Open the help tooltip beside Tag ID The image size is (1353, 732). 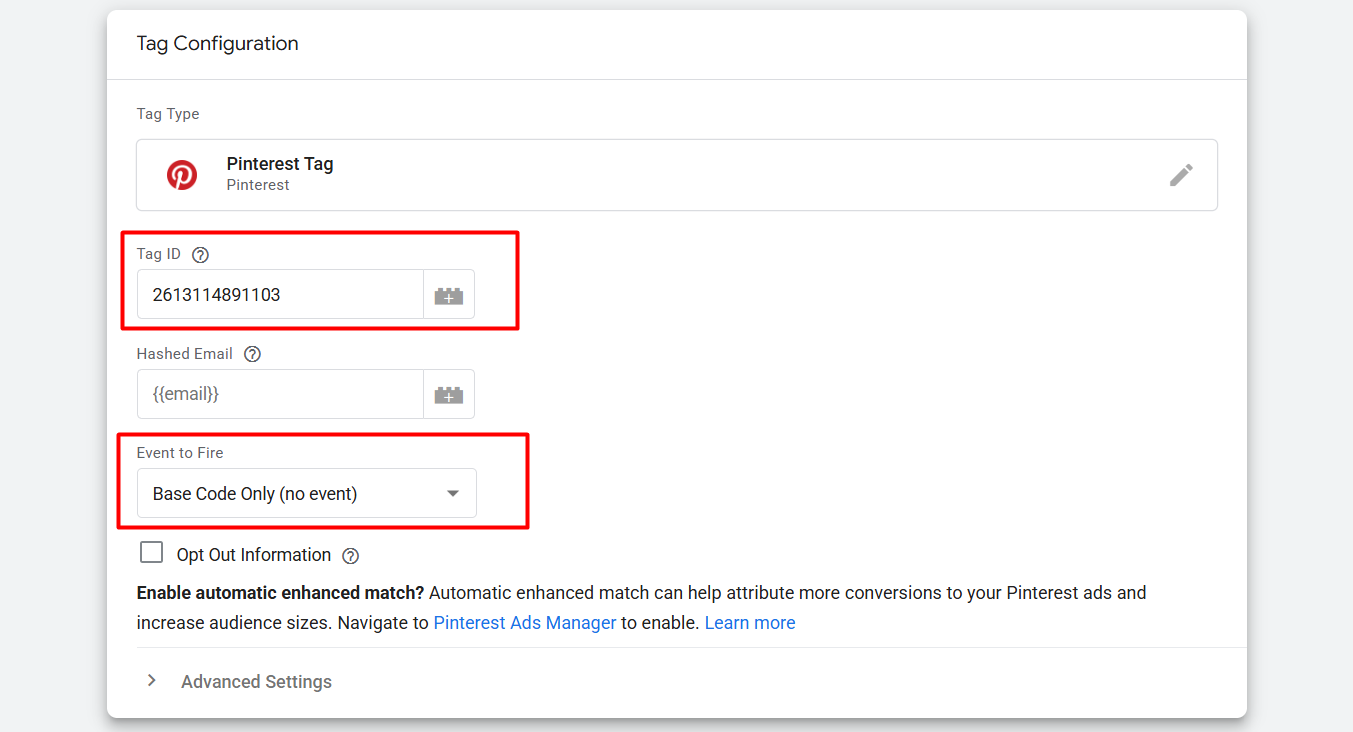click(x=200, y=255)
